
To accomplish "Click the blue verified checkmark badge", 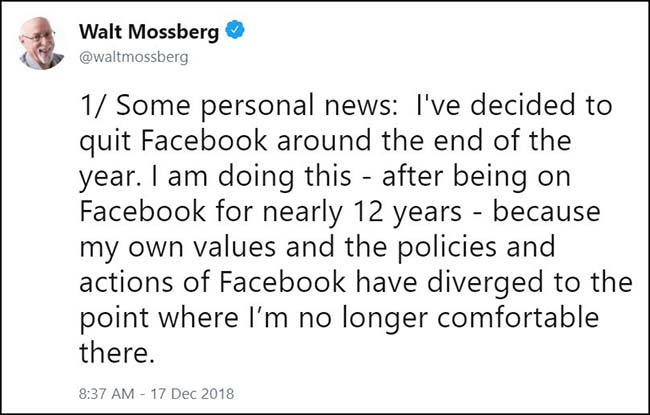I will pos(233,32).
